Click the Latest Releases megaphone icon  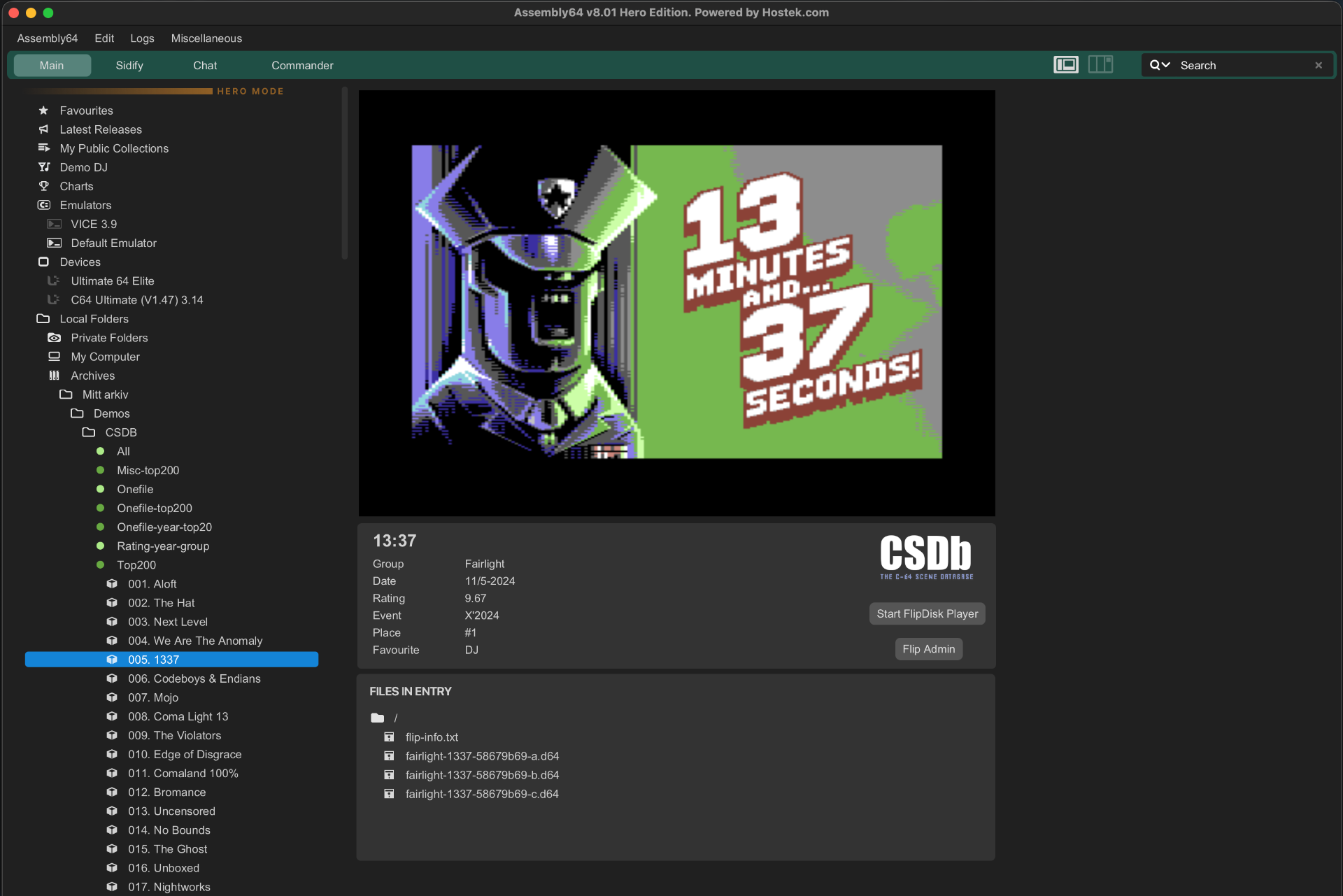click(43, 129)
